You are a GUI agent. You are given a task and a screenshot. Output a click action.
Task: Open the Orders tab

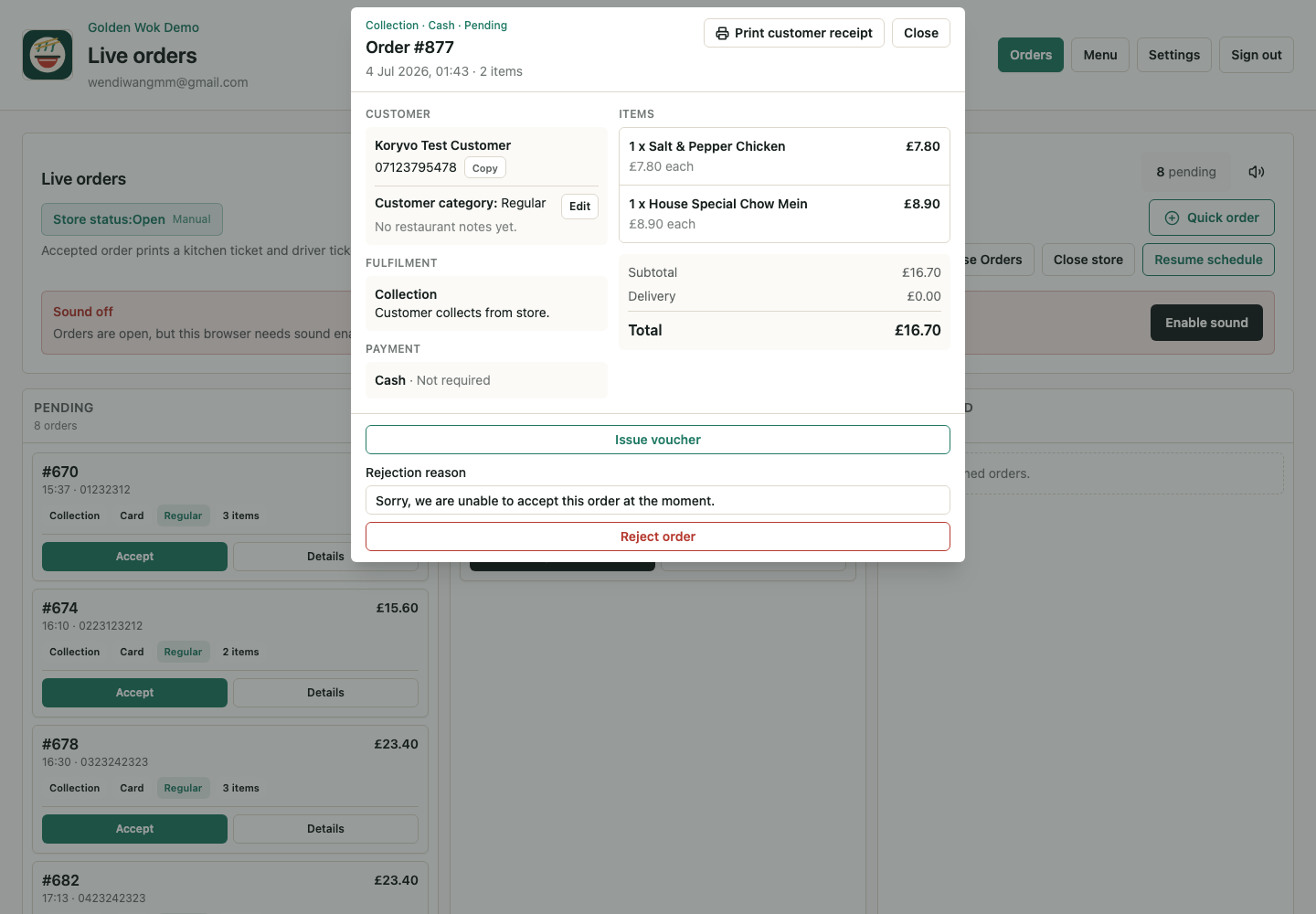(1031, 55)
